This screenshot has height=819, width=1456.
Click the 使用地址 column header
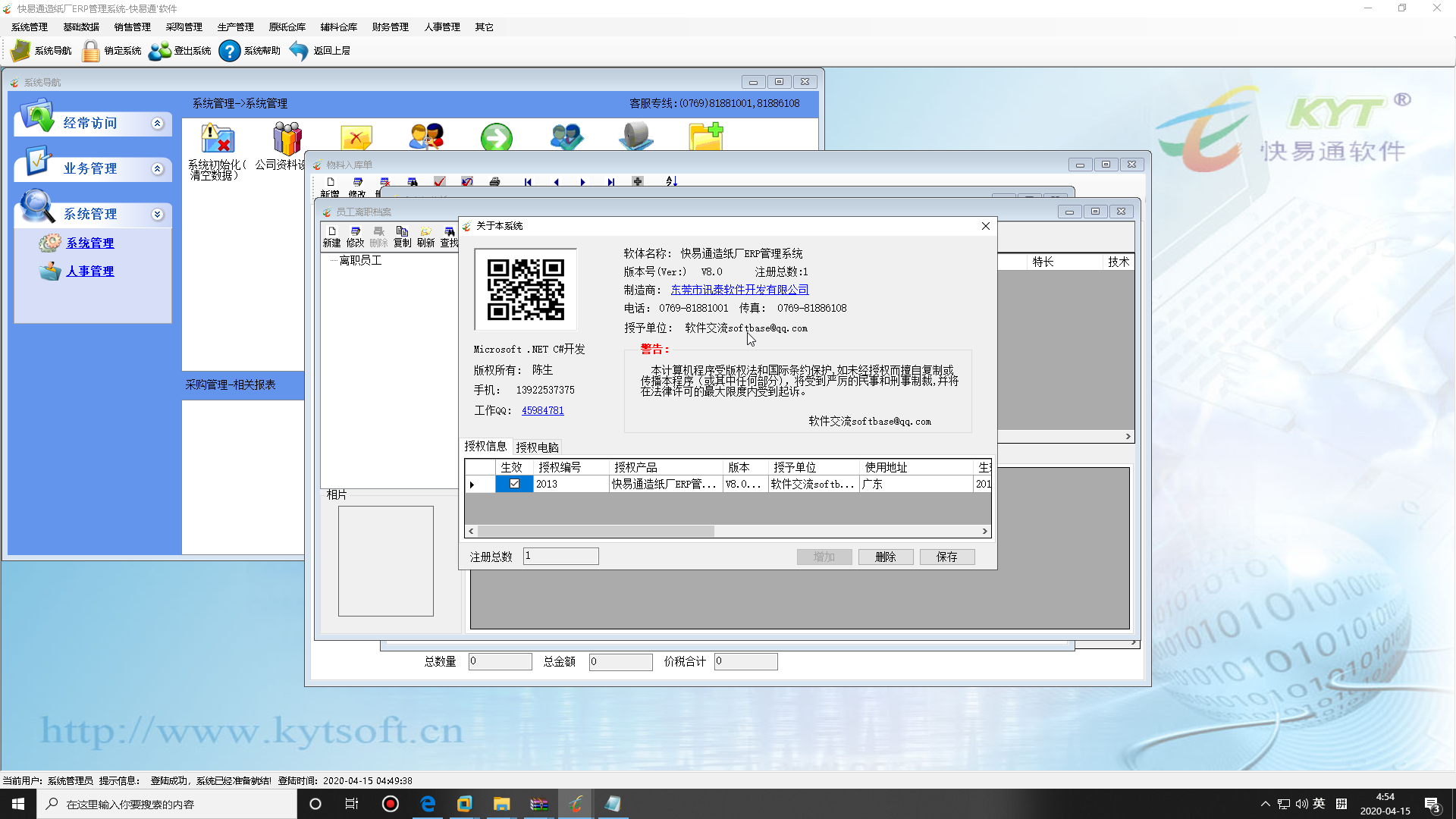917,467
